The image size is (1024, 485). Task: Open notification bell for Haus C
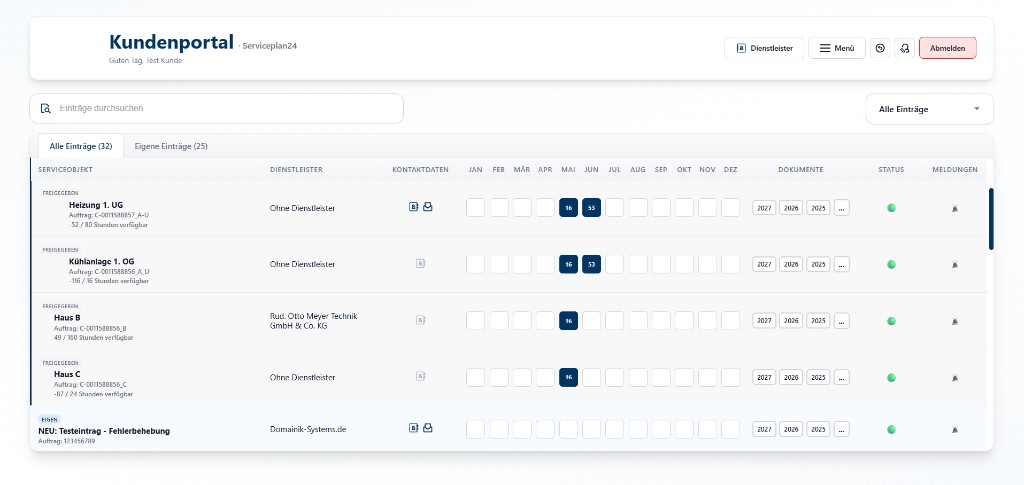click(x=955, y=377)
